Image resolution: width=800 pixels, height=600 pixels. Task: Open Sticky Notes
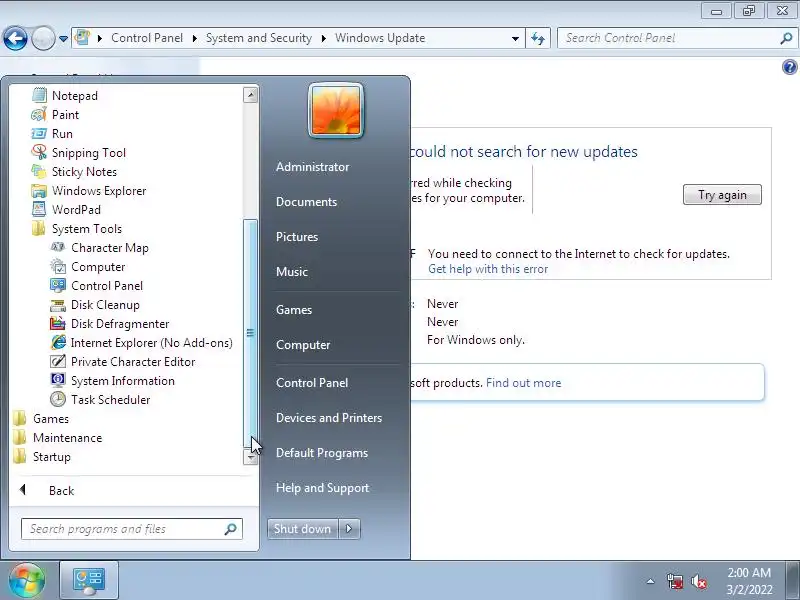[74, 171]
